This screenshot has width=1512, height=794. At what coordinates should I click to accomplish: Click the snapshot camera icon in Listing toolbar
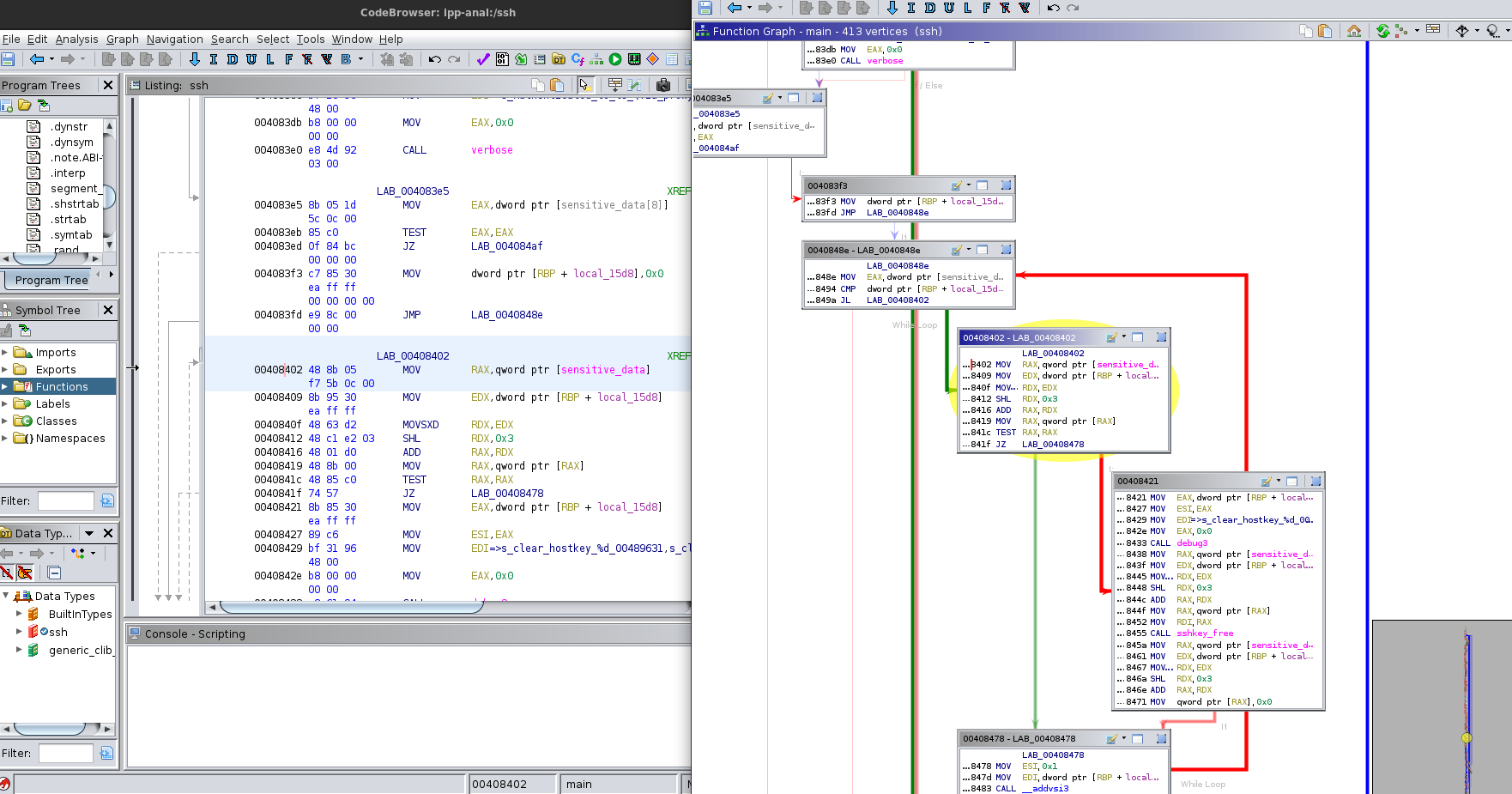[663, 85]
